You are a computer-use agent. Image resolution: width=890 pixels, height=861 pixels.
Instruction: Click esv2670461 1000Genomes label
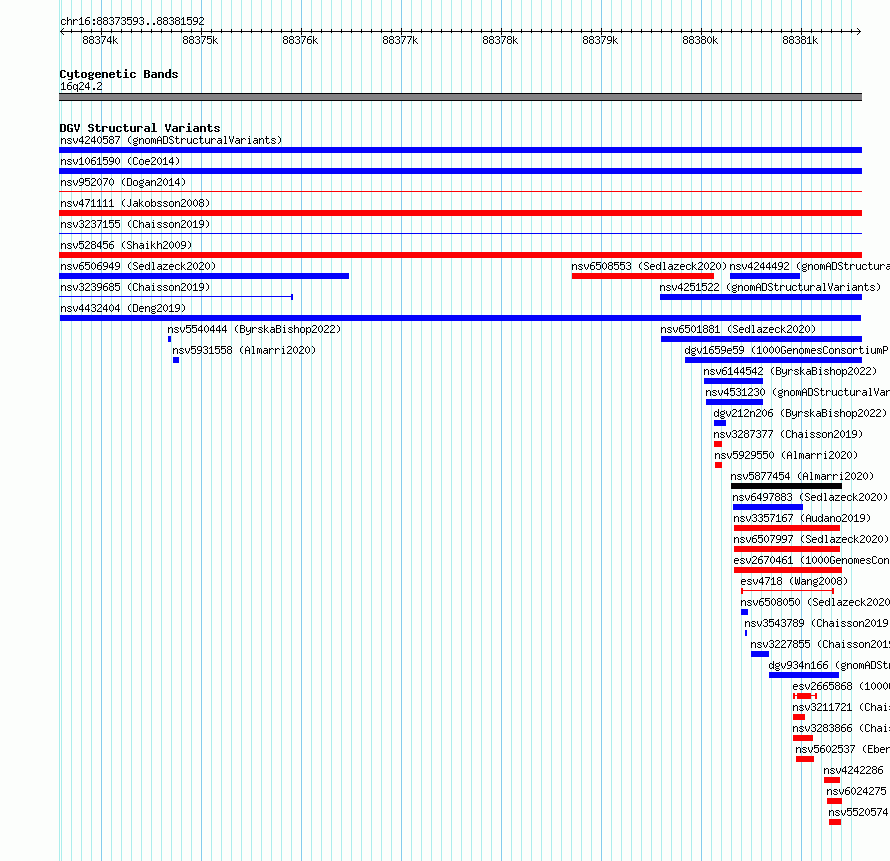[x=812, y=560]
